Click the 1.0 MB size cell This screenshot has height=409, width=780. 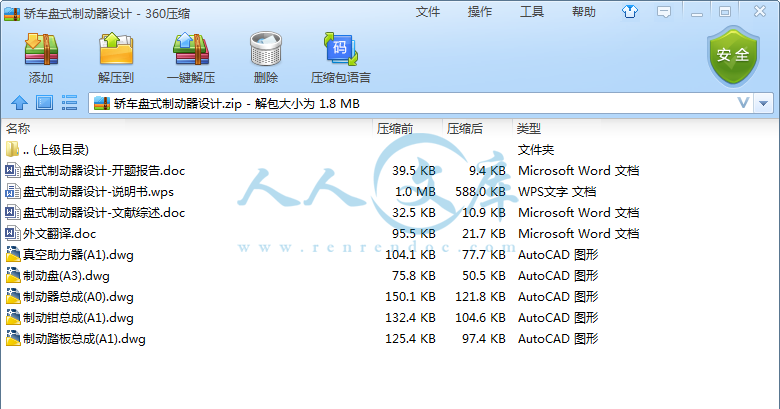point(415,192)
